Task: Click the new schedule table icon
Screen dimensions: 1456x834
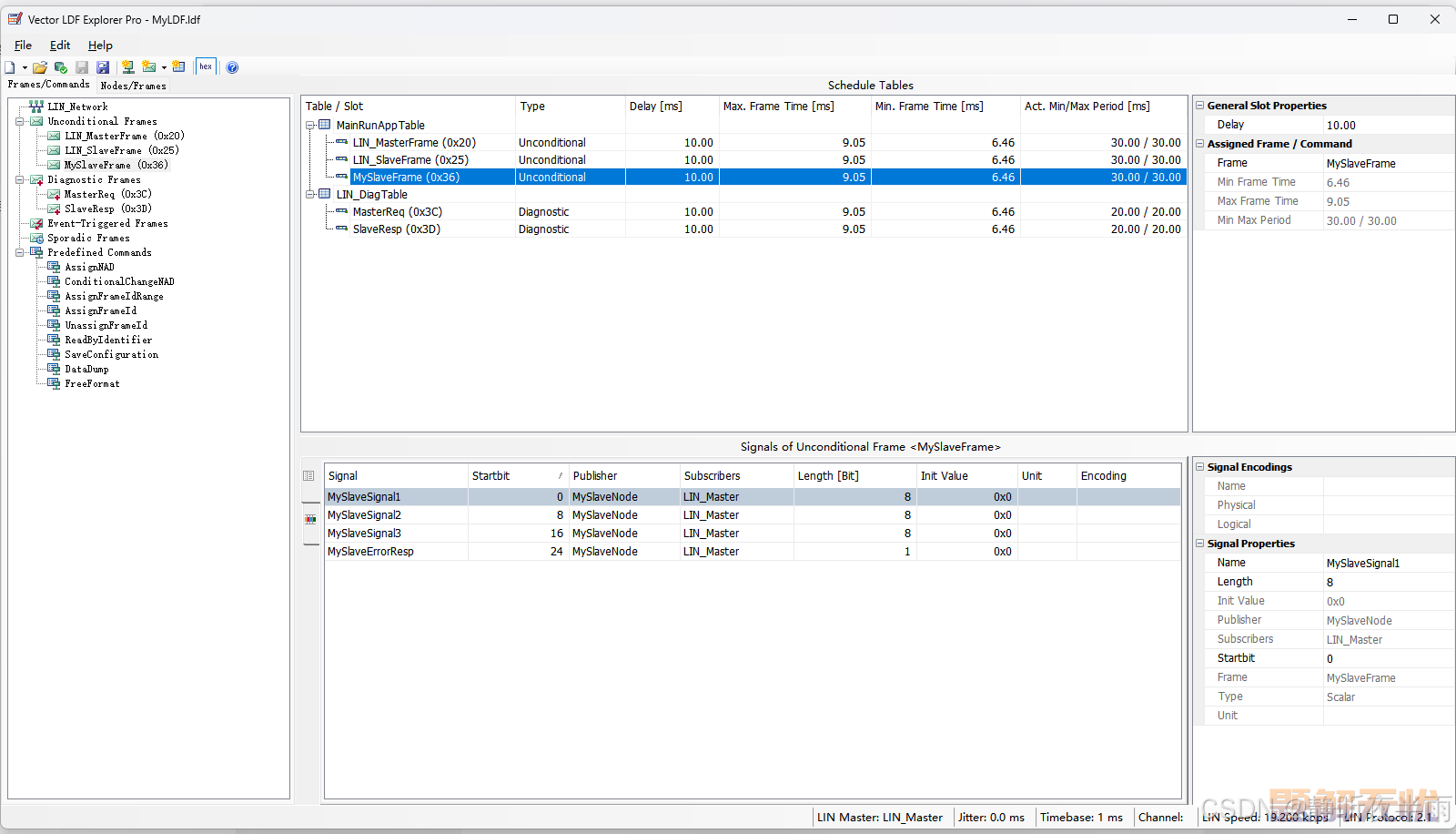Action: (178, 67)
